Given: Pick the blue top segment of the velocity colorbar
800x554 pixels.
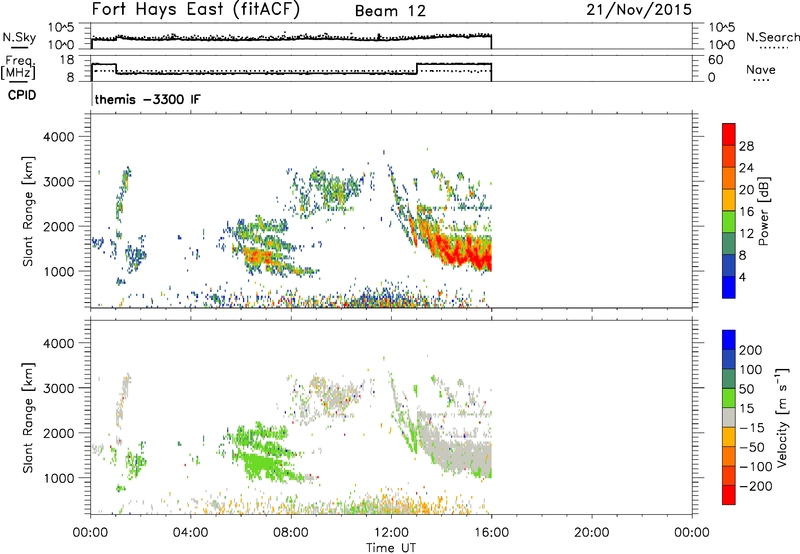Looking at the screenshot, I should (729, 340).
